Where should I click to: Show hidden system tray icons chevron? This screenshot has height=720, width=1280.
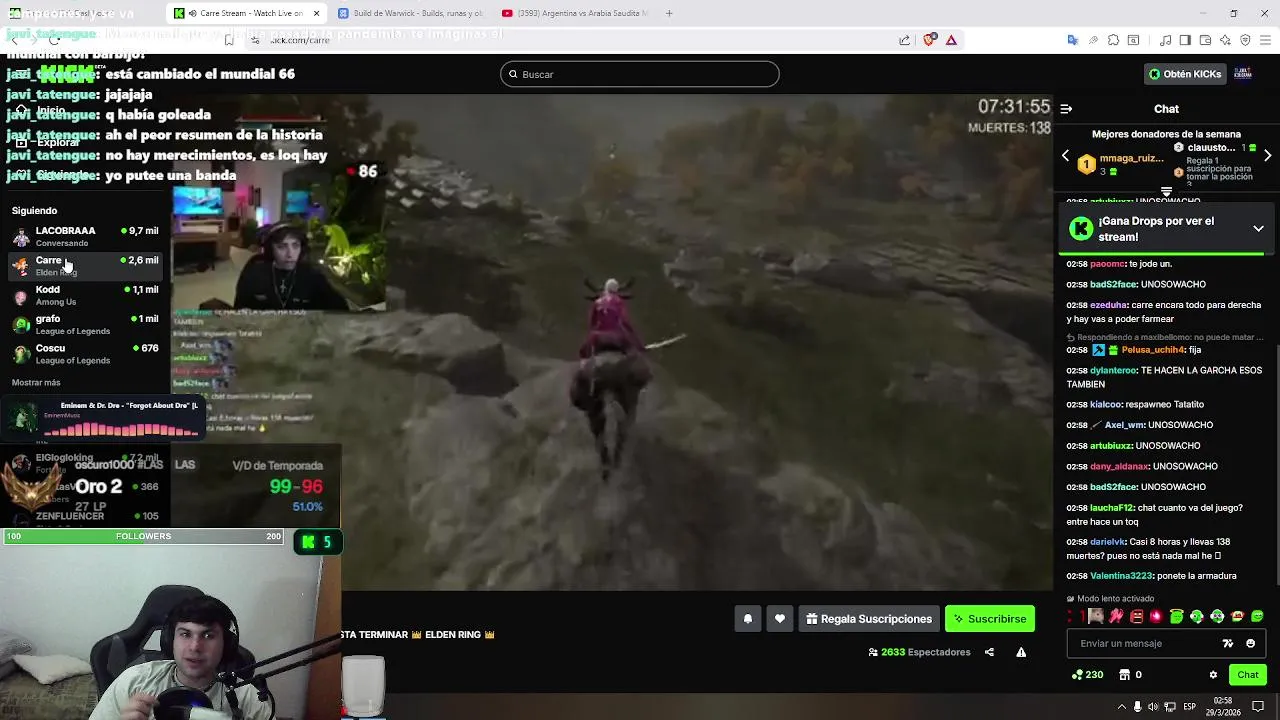pyautogui.click(x=1120, y=707)
